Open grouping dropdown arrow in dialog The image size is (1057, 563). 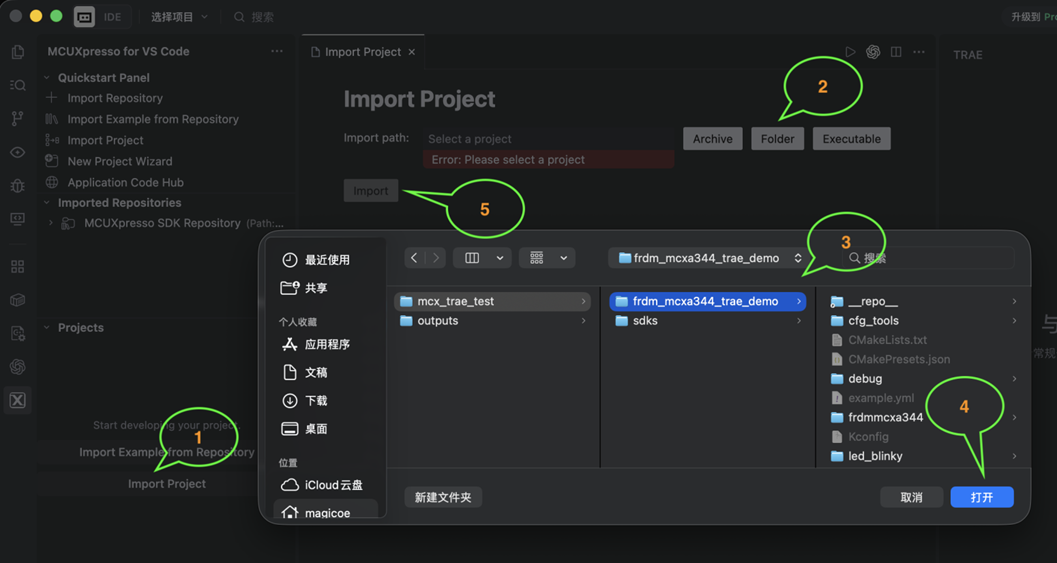pos(564,258)
